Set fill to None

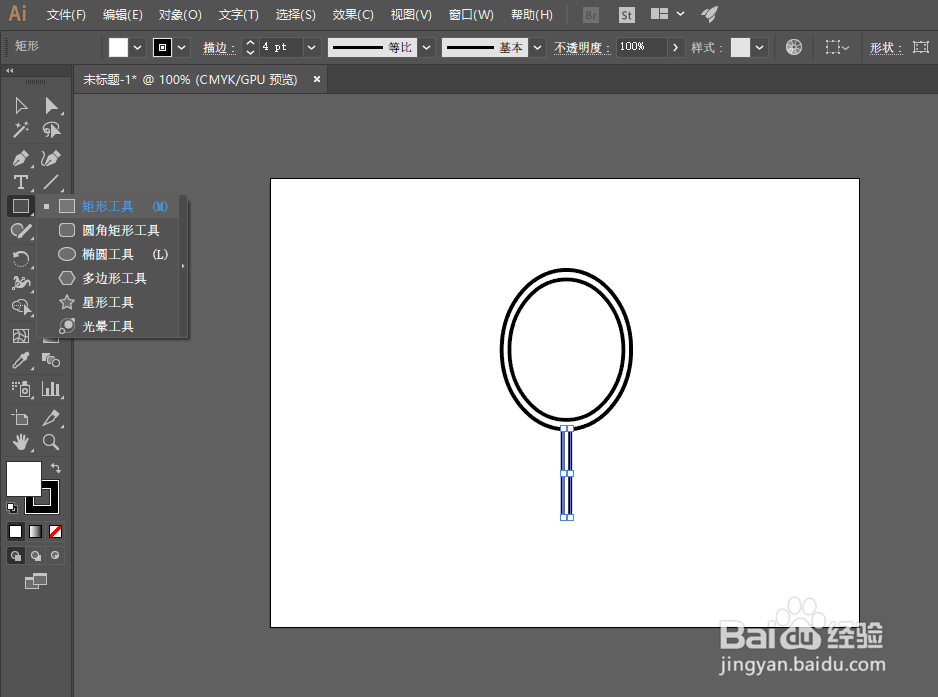55,531
